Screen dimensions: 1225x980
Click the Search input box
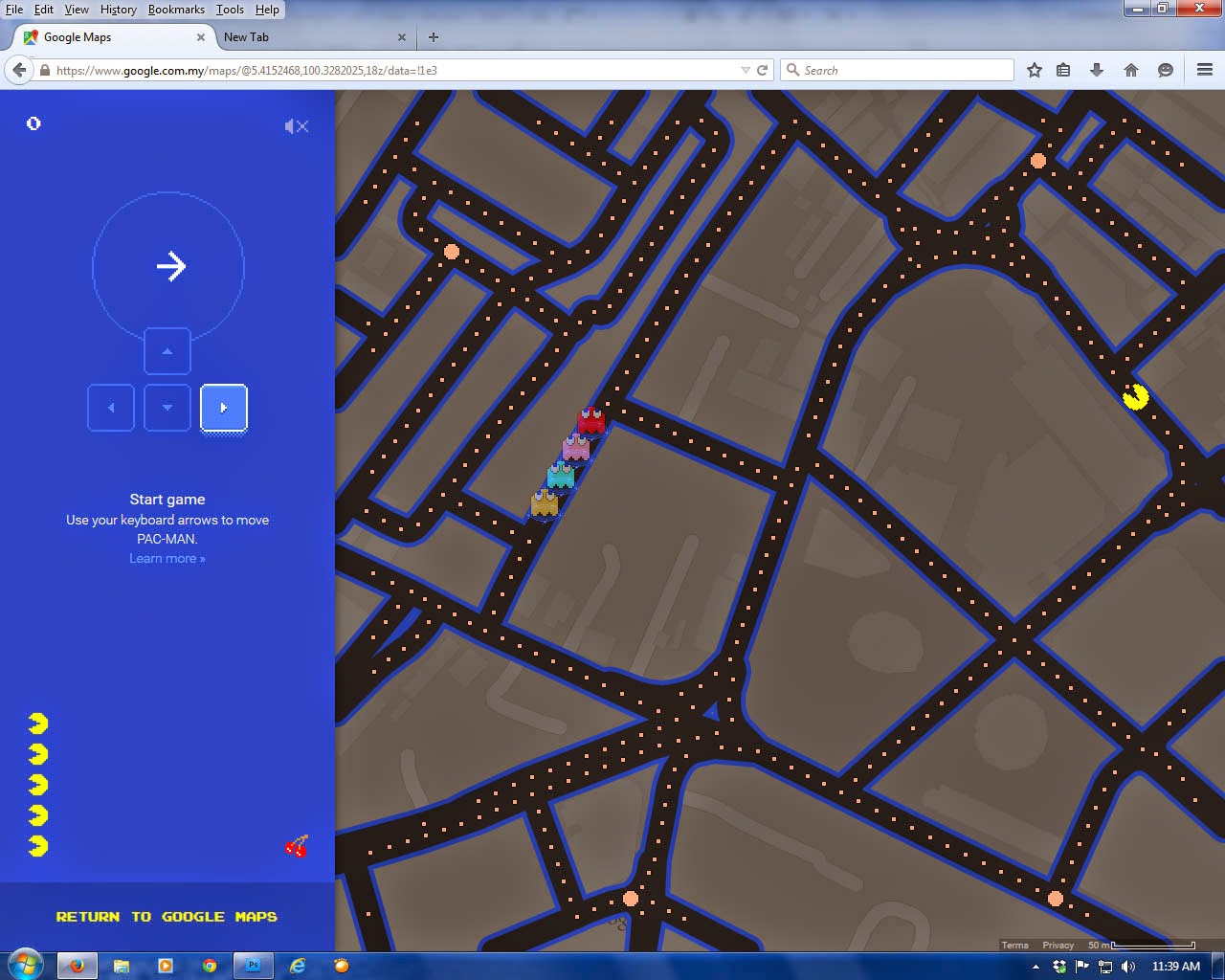[898, 70]
